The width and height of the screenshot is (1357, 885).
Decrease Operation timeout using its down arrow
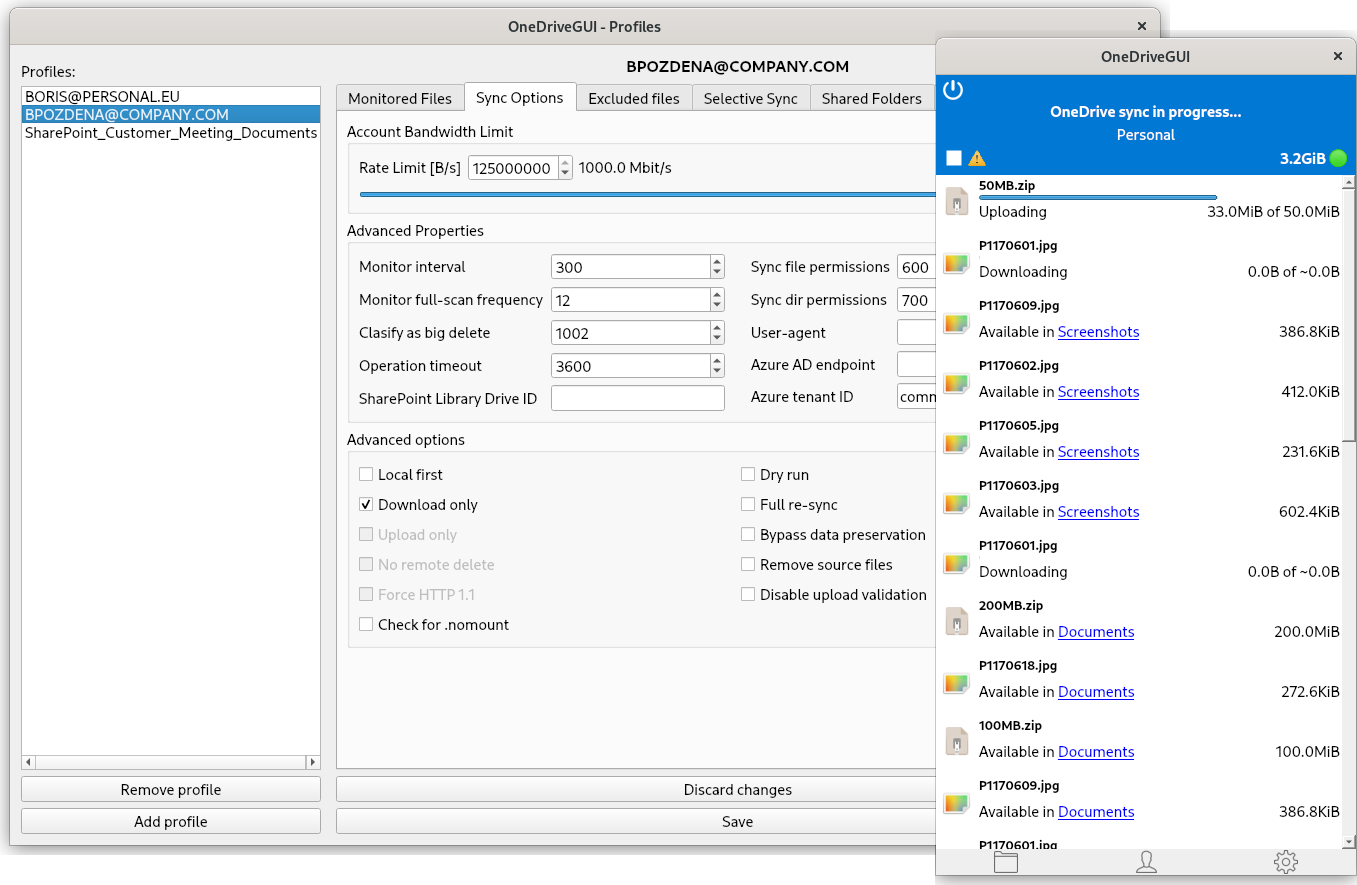[717, 371]
